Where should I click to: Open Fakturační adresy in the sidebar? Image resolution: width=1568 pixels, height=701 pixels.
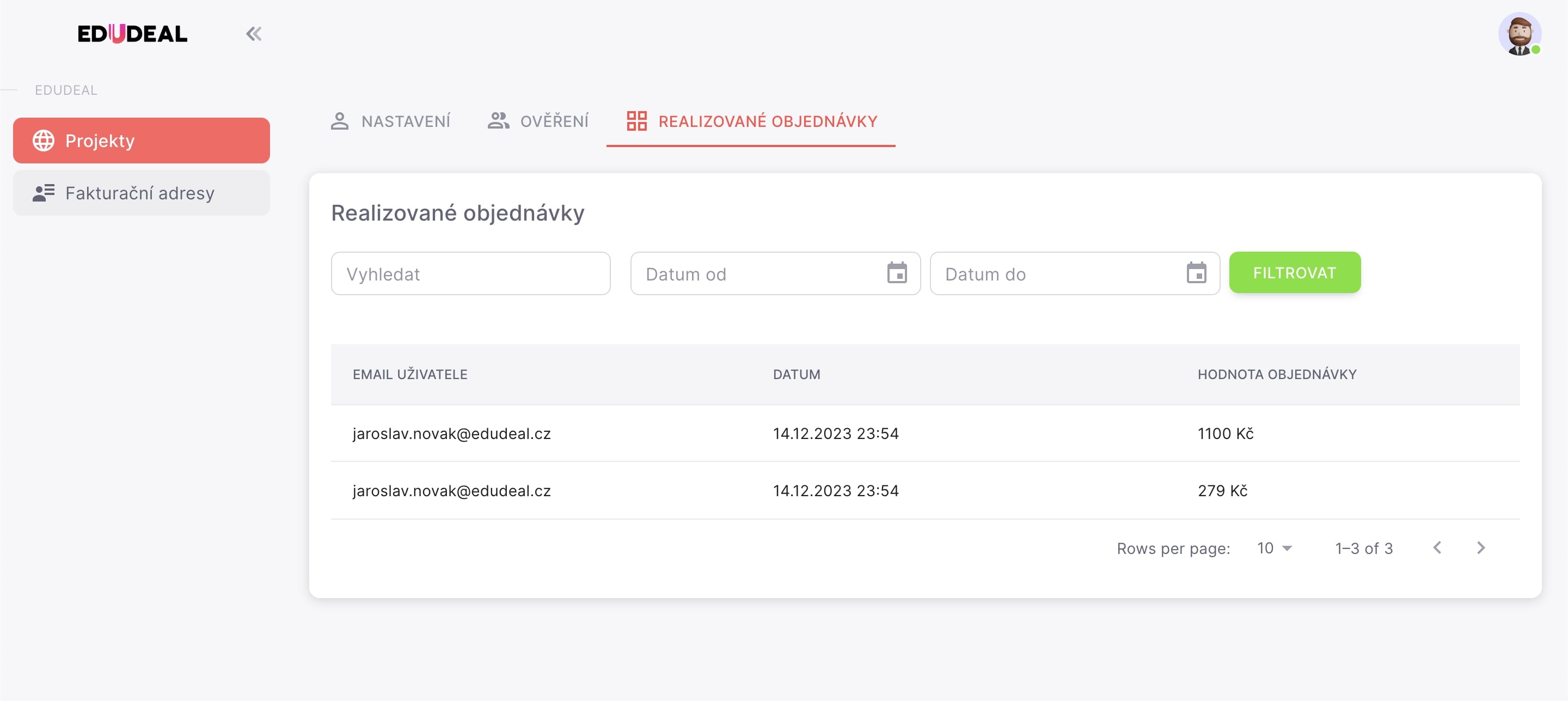point(141,193)
